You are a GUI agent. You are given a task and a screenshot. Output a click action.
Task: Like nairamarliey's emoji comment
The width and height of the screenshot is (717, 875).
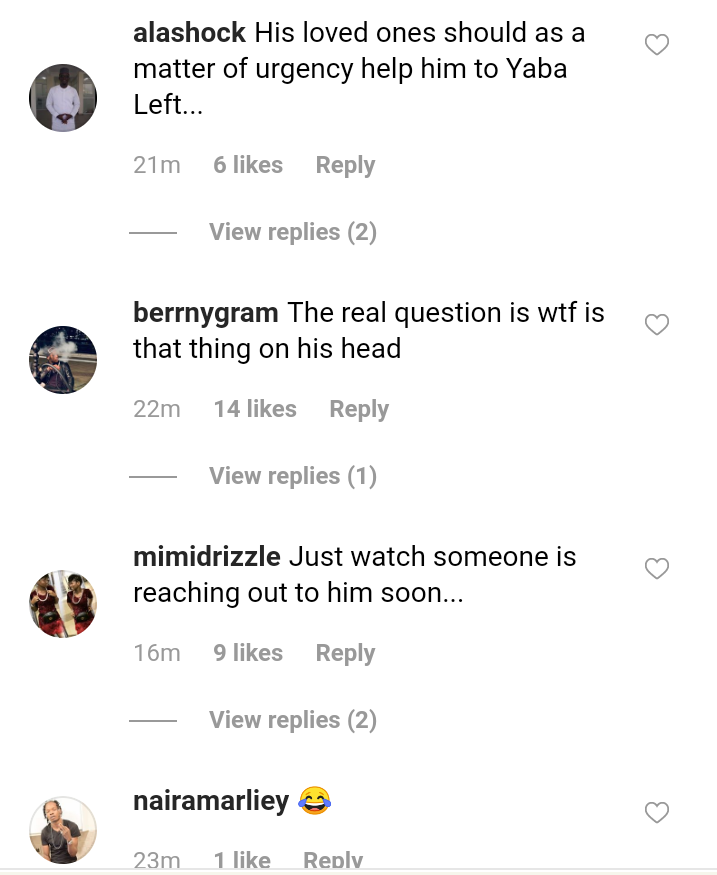point(656,813)
